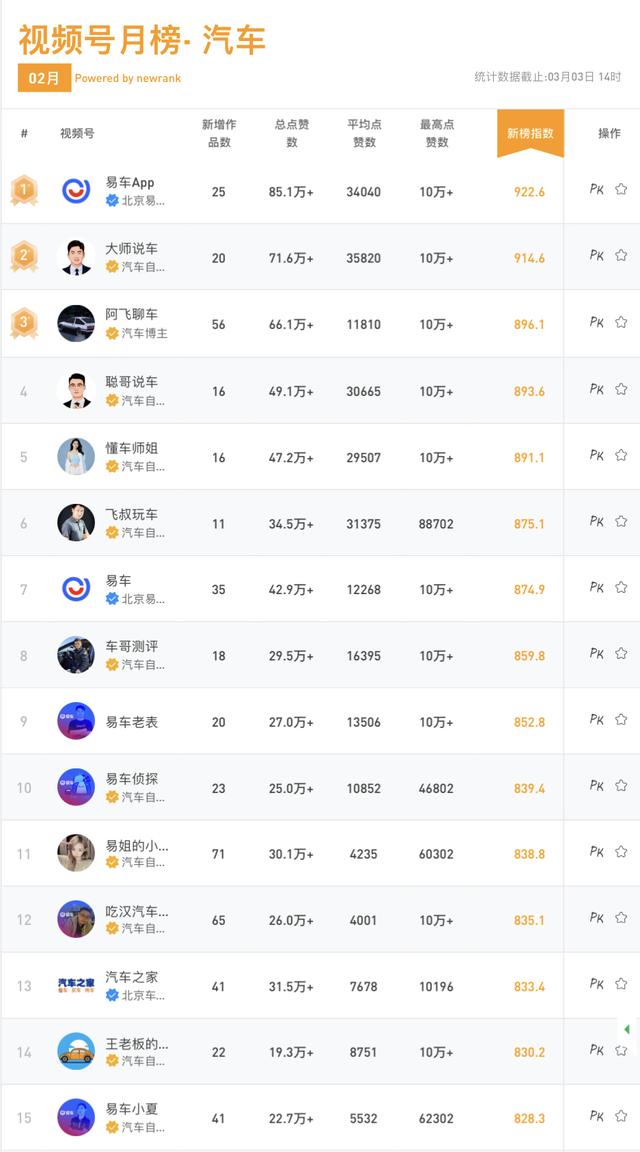The image size is (640, 1152).
Task: Favorite 大师说车 with the star icon
Action: pos(621,255)
